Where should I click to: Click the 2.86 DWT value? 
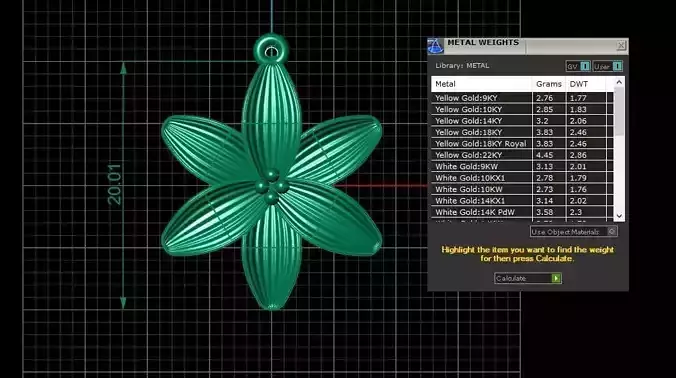578,155
